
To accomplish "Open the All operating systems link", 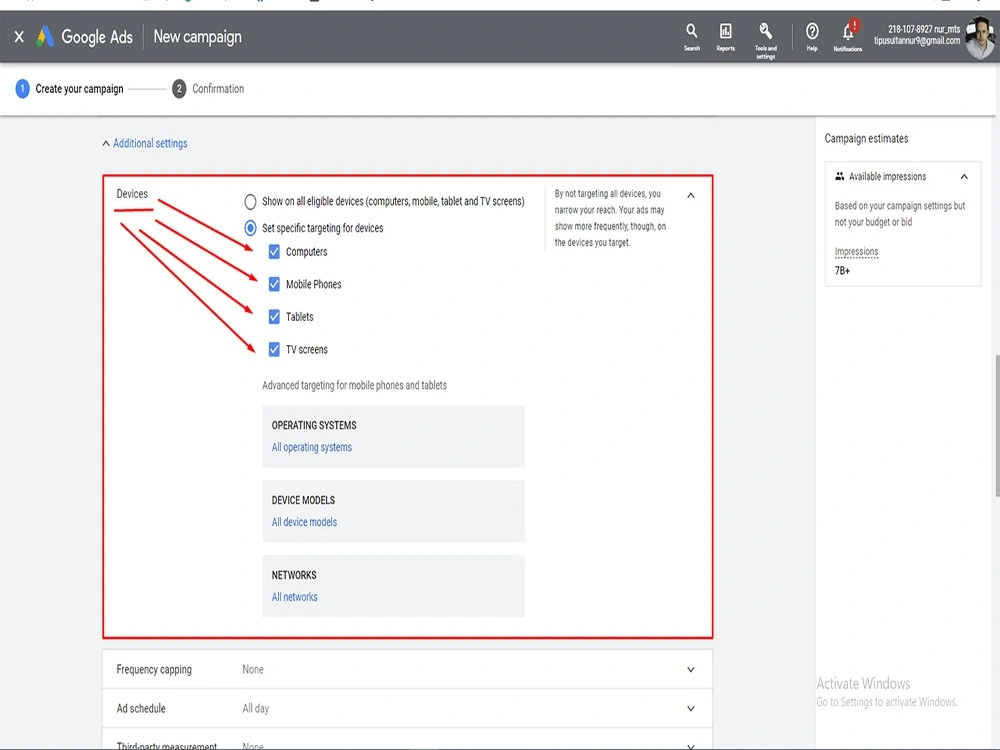I will [312, 447].
